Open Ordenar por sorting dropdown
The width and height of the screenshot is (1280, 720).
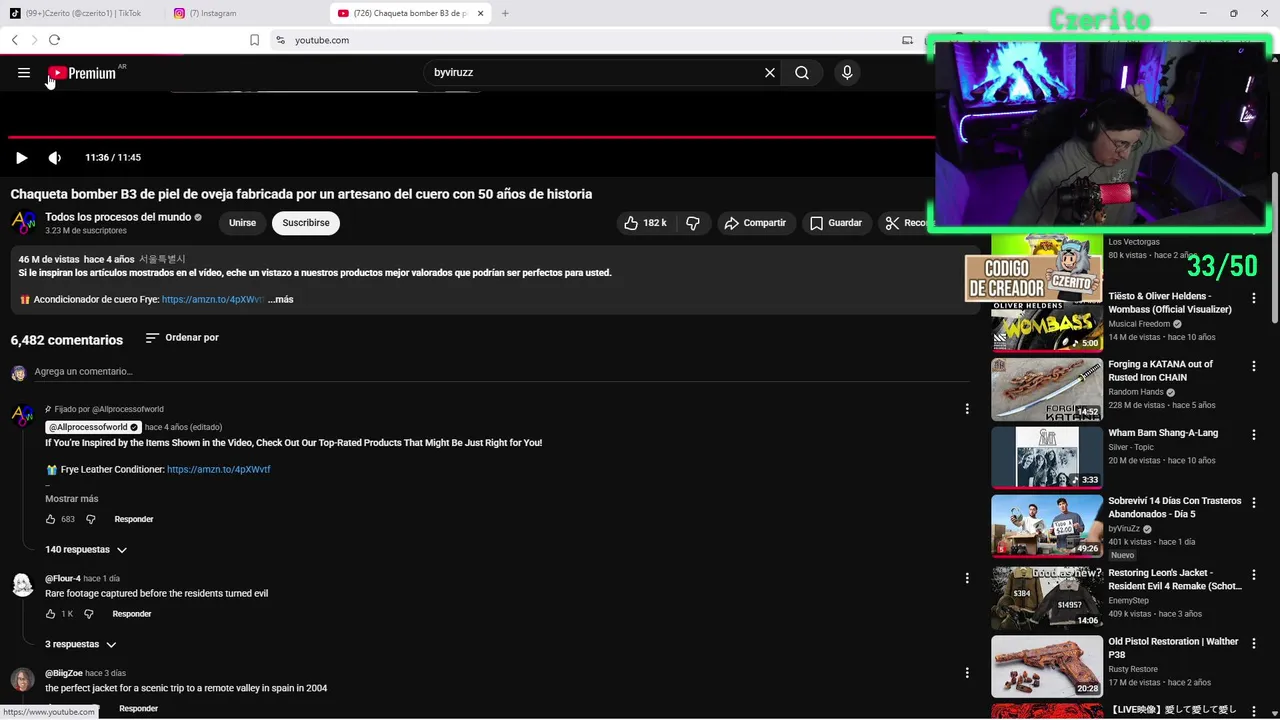pos(182,338)
